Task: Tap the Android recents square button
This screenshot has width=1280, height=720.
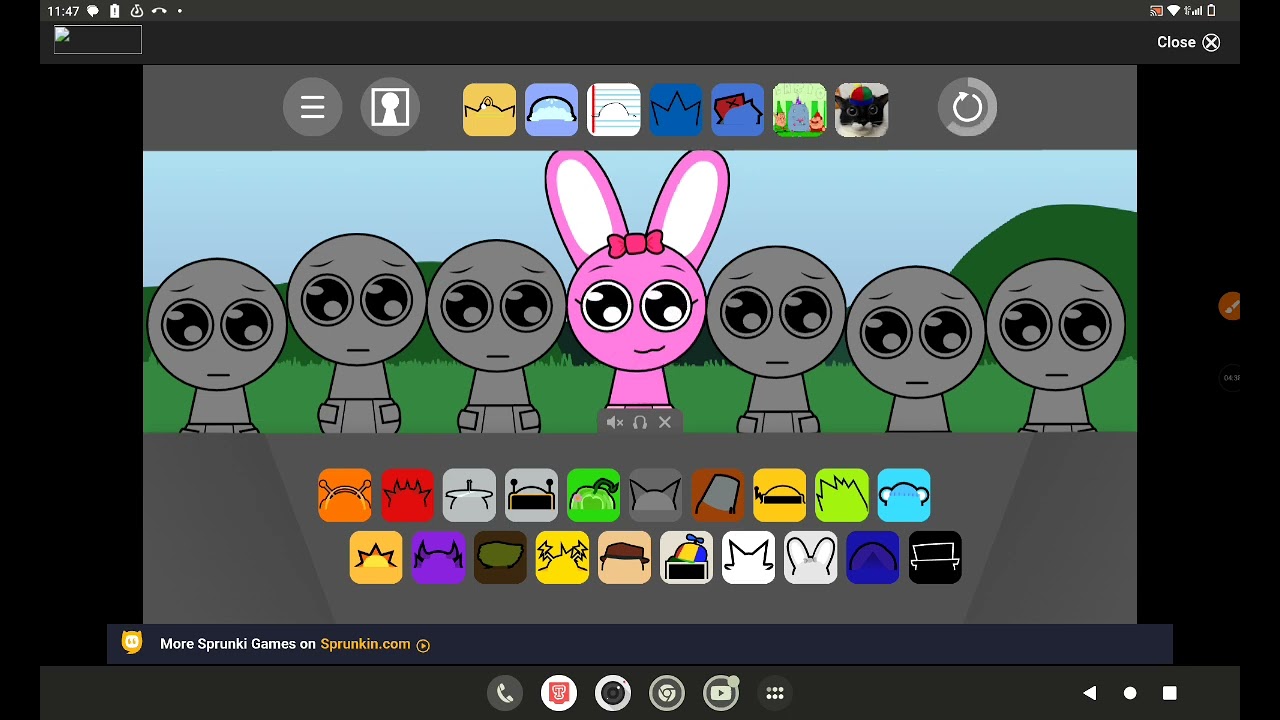Action: pos(1170,693)
